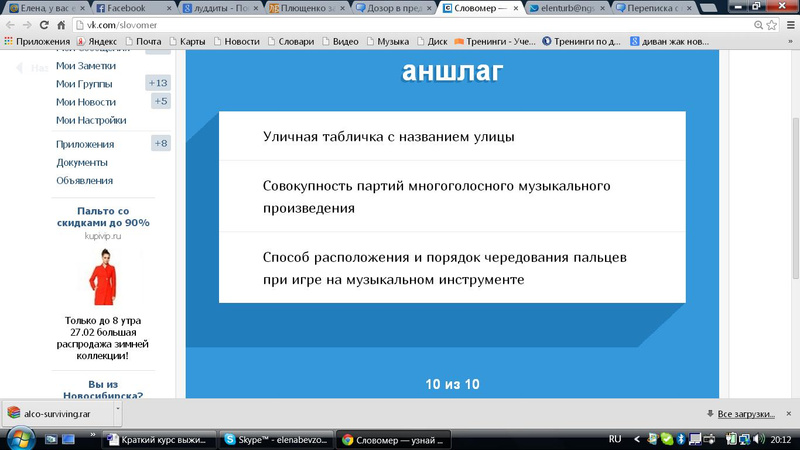Reload the page with the refresh icon
Viewport: 800px width, 450px height.
pos(44,25)
